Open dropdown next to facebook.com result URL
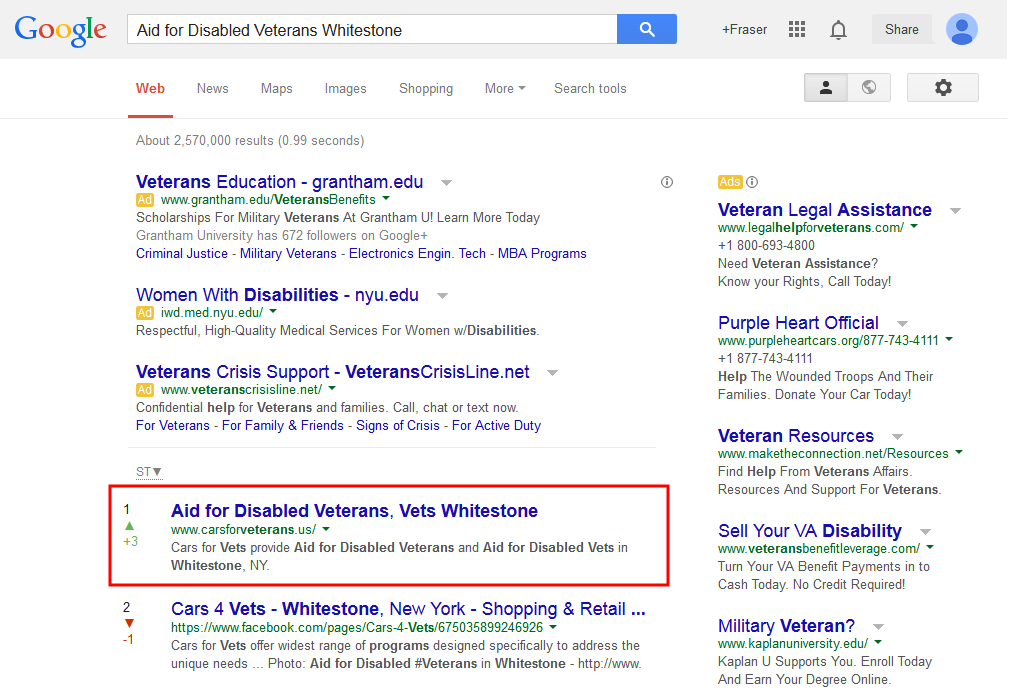Screen dimensions: 1027x690 click(553, 627)
